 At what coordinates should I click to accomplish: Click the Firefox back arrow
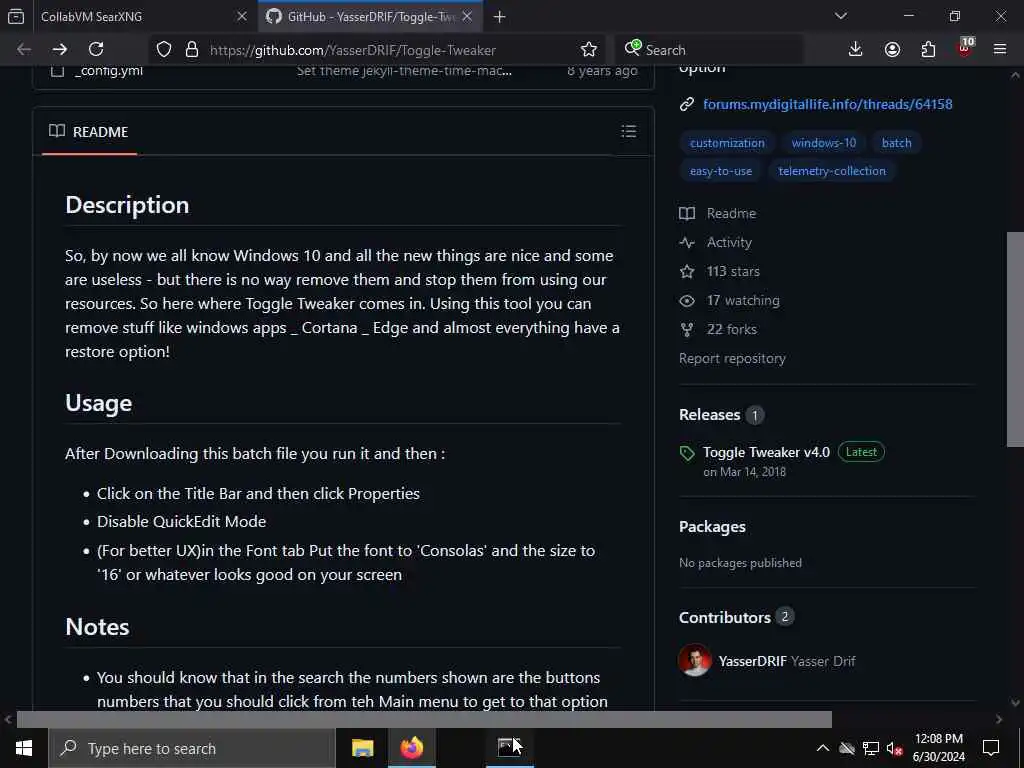[24, 50]
